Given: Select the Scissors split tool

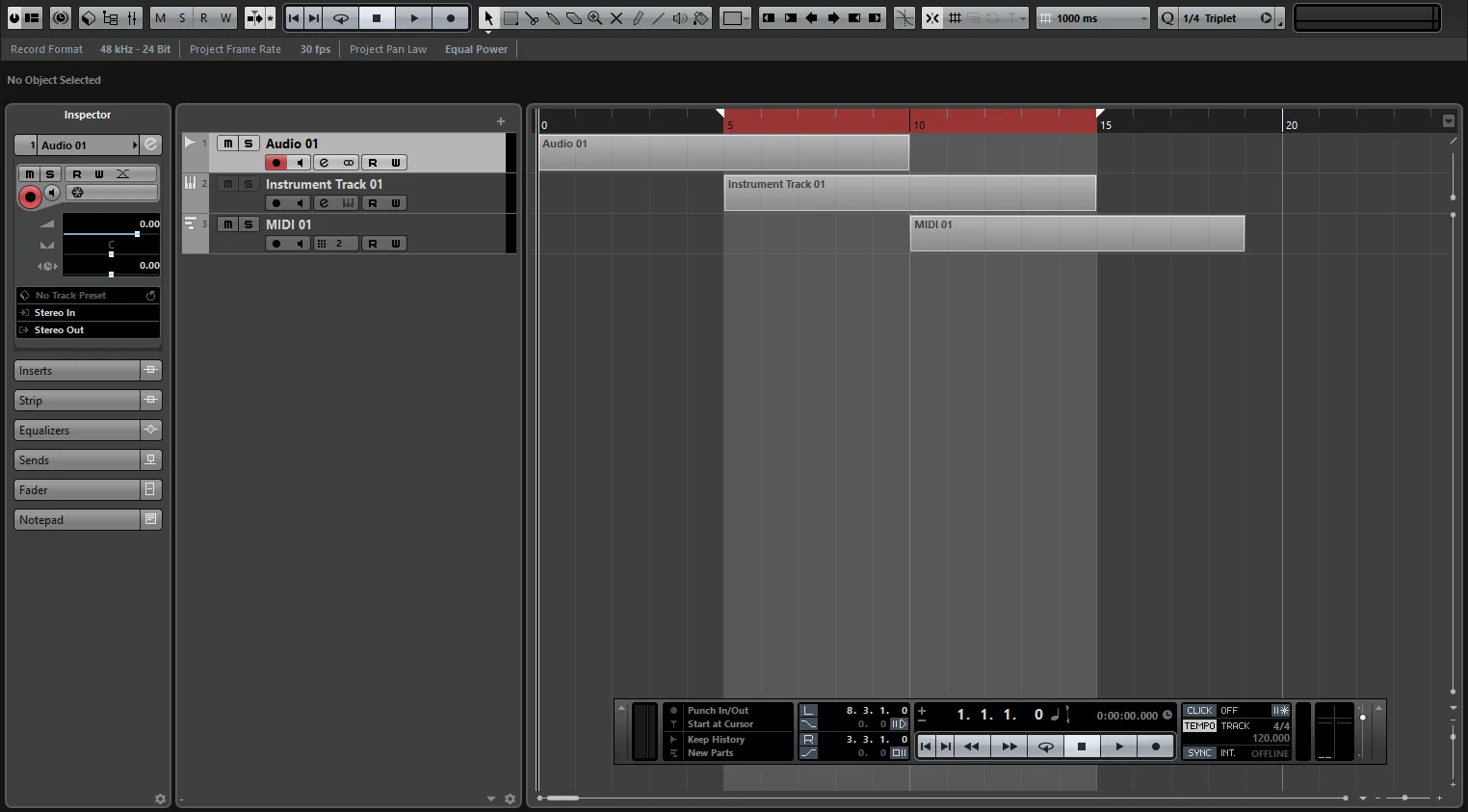Looking at the screenshot, I should 532,18.
